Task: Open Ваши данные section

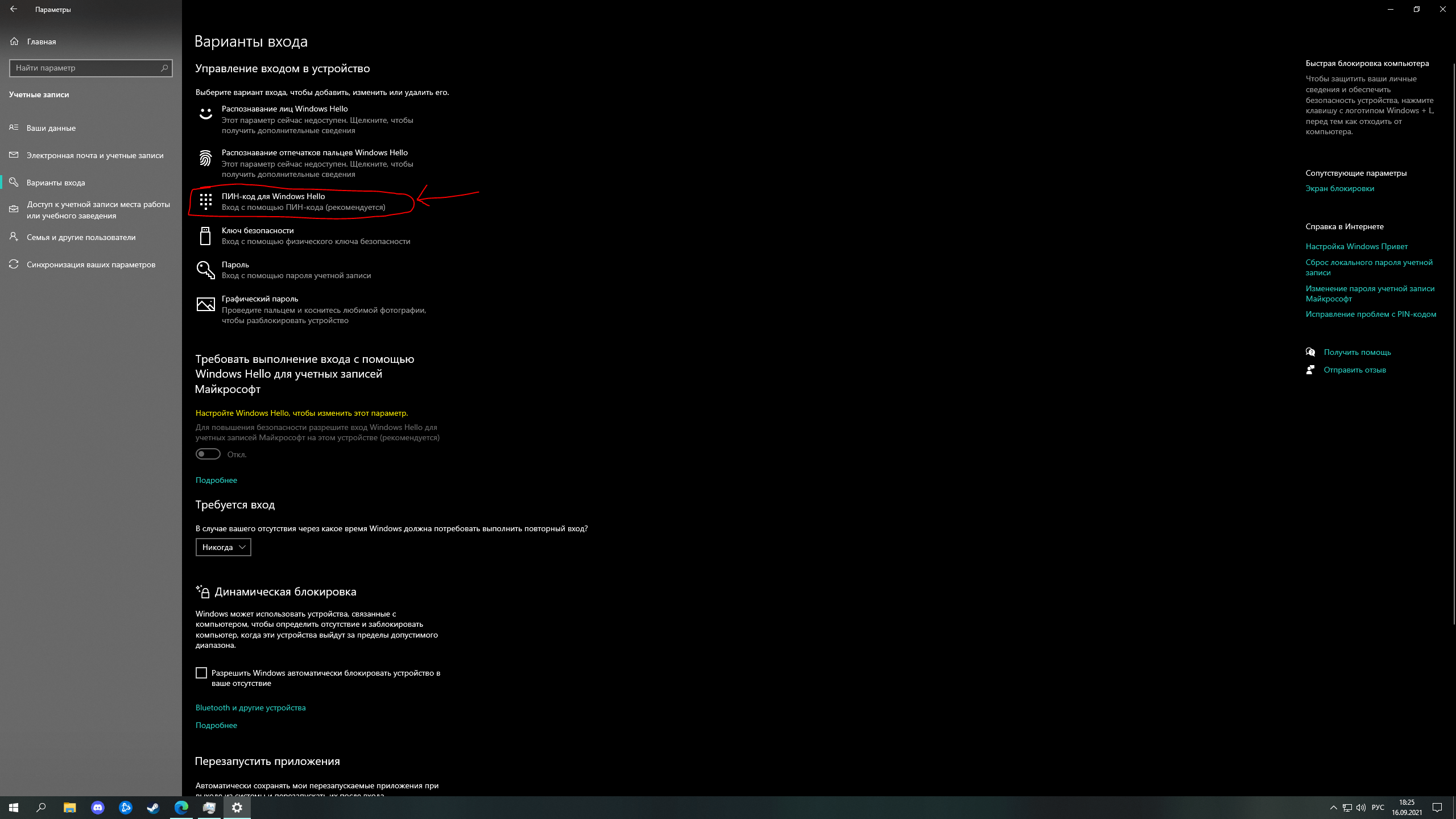Action: [x=91, y=128]
